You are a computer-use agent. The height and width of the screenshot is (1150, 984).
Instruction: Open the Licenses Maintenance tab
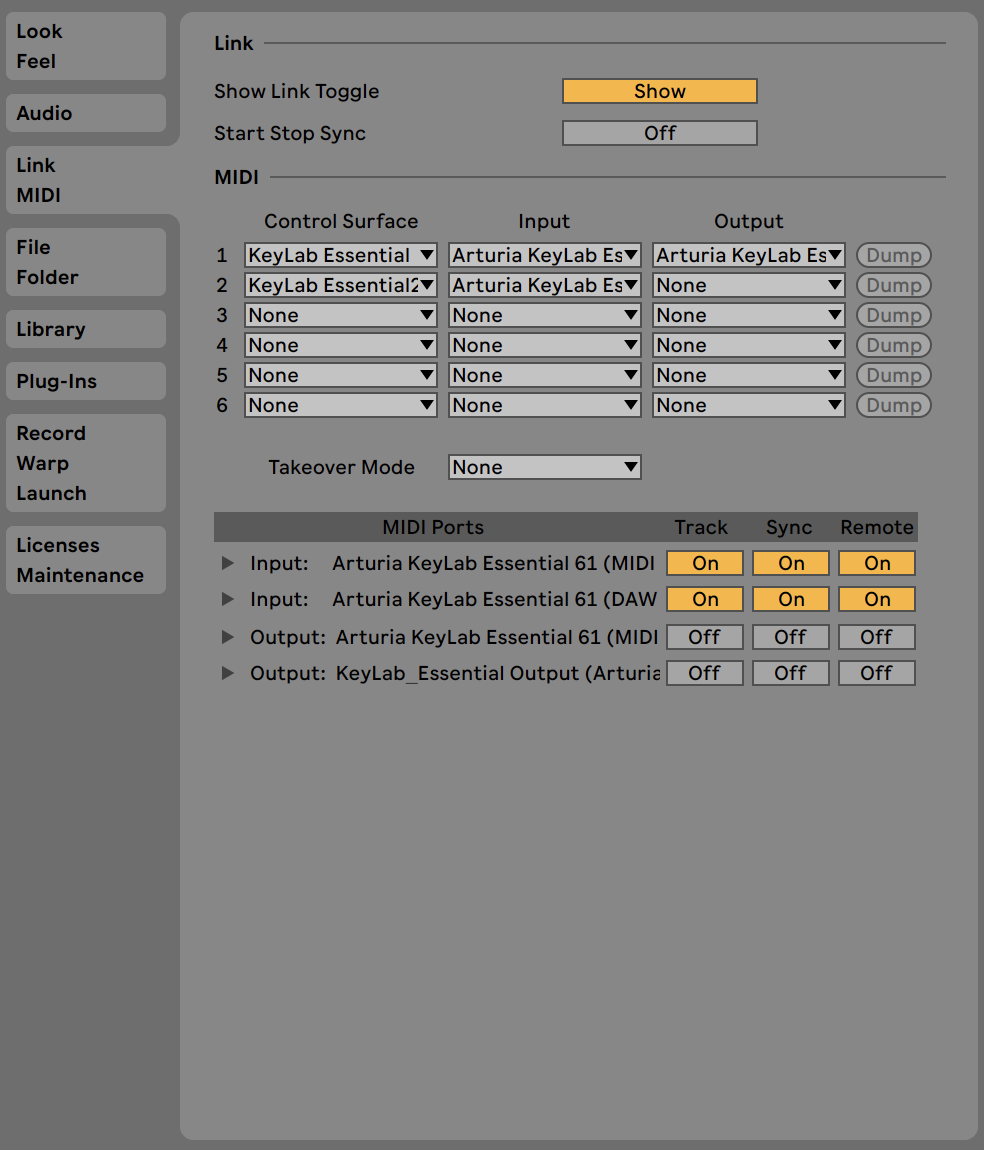pos(86,560)
